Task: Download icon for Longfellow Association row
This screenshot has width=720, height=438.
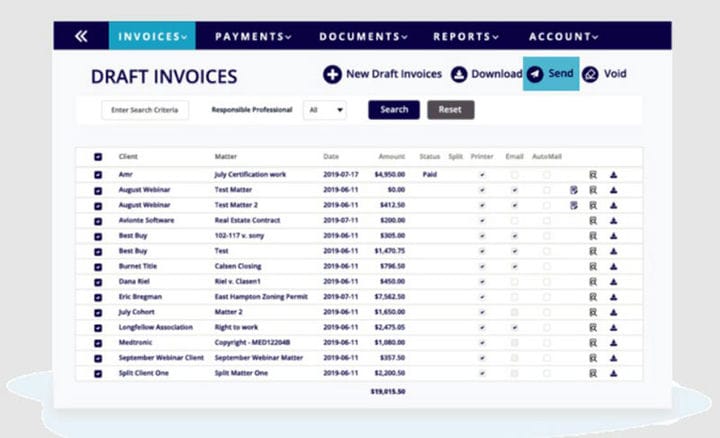Action: pos(613,328)
